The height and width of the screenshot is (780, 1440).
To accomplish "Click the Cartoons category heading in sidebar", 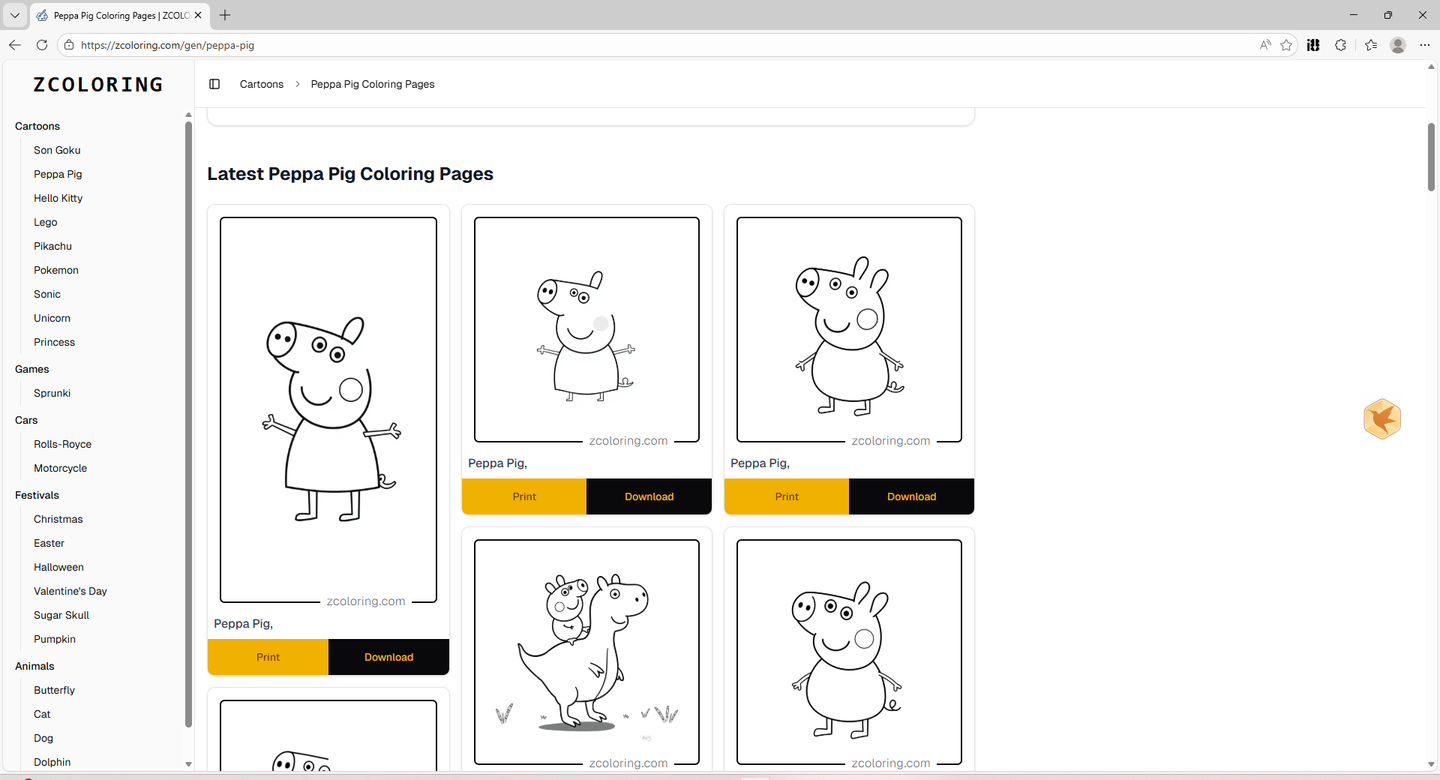I will tap(37, 126).
